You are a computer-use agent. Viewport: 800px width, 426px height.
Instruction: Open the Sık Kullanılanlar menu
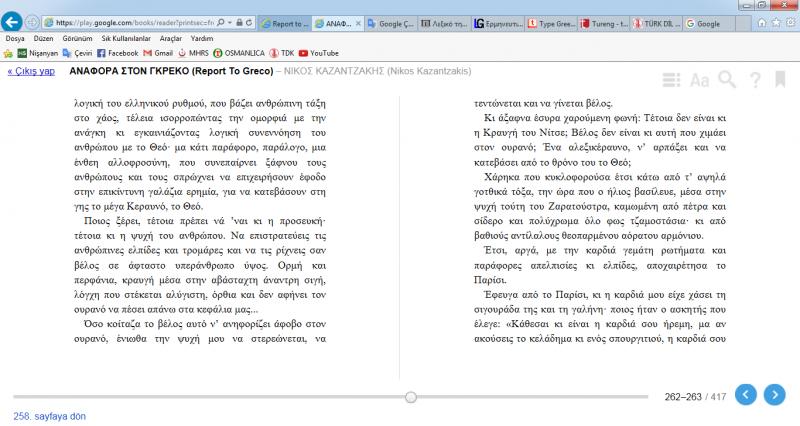tap(126, 38)
